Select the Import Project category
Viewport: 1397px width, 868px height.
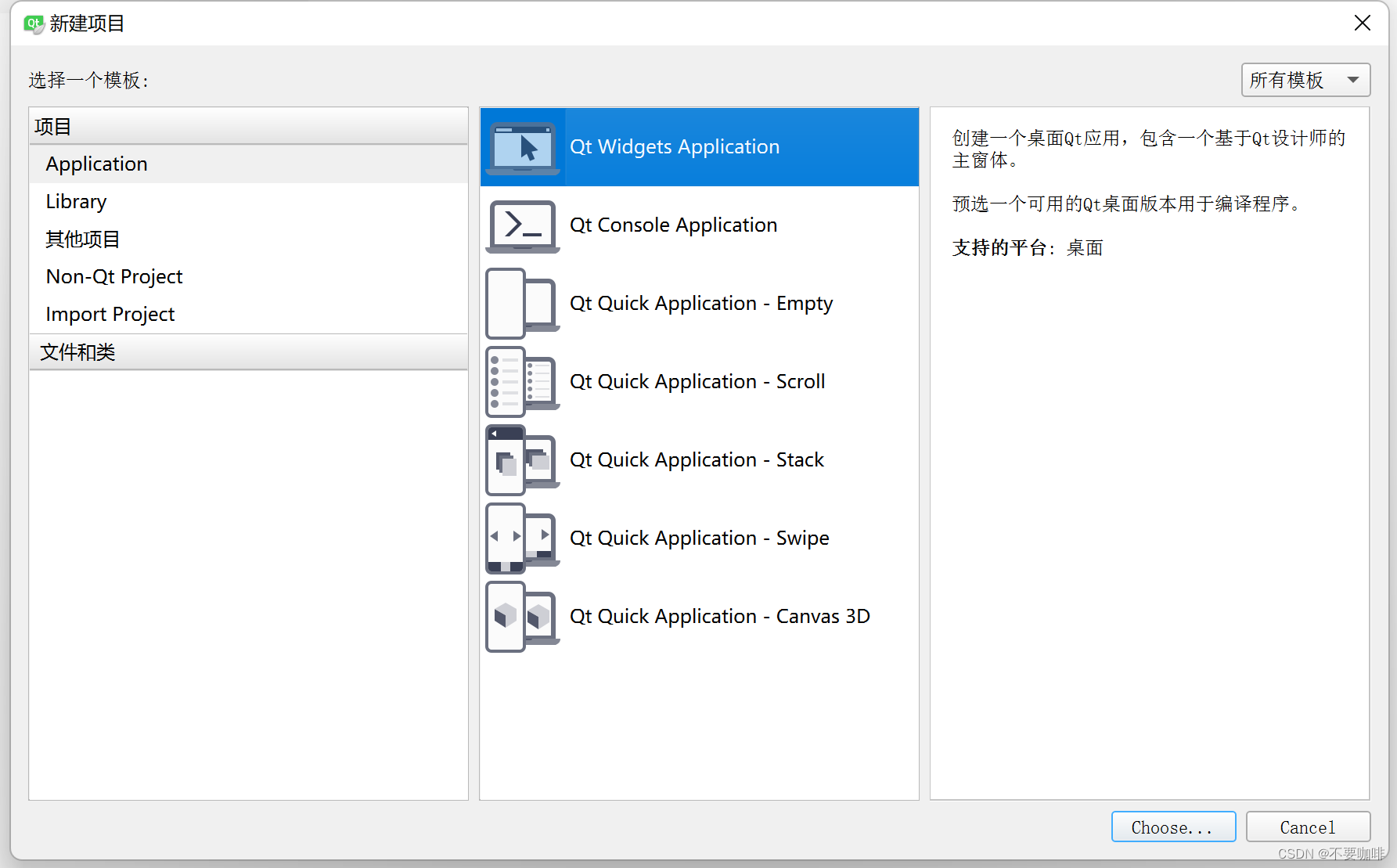[248, 315]
